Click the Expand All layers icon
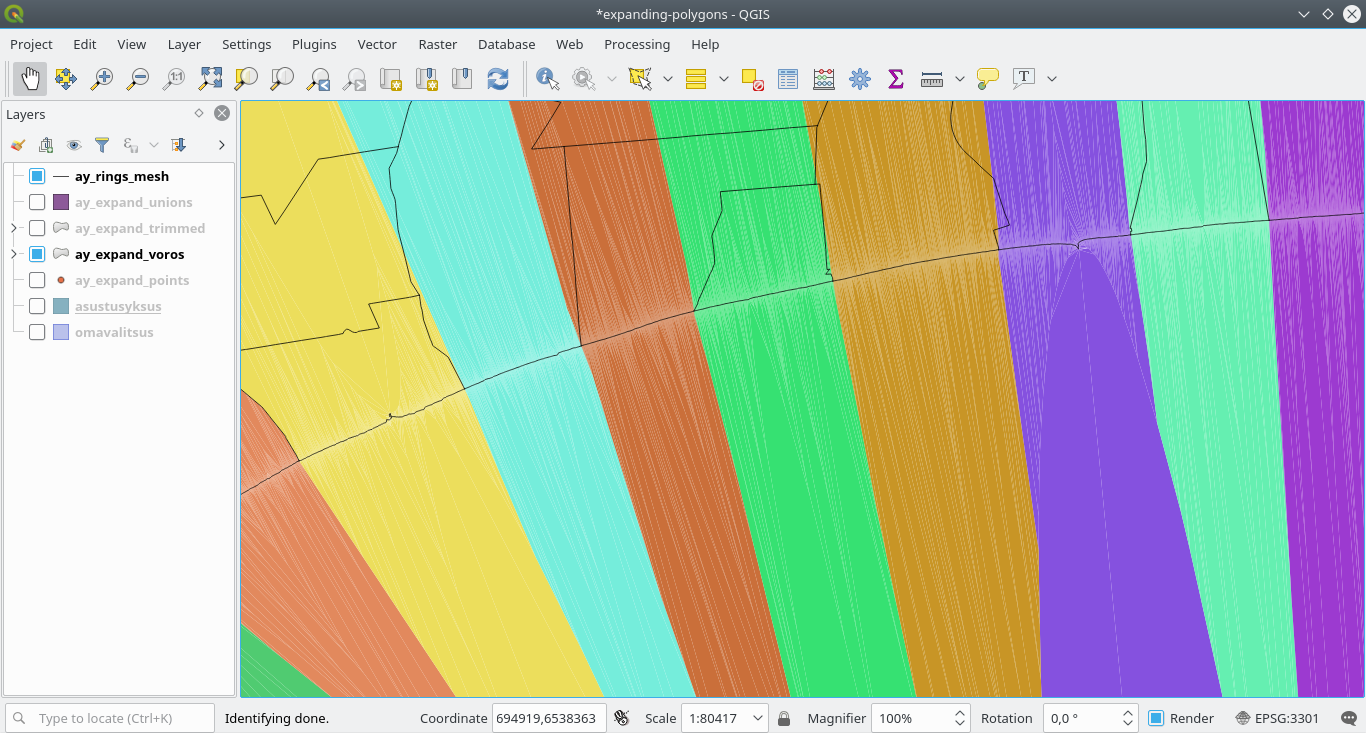 click(x=179, y=145)
